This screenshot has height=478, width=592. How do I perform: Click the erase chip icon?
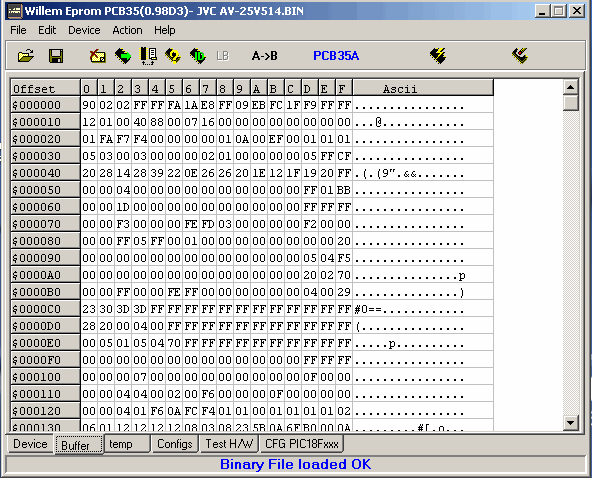point(98,56)
